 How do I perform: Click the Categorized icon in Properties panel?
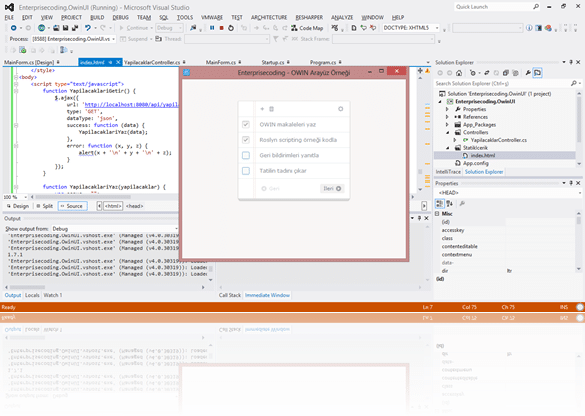click(x=439, y=204)
